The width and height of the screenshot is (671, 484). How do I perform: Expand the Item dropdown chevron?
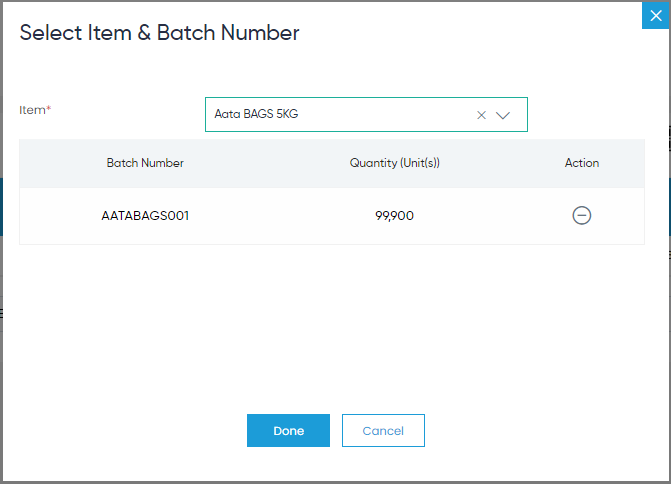503,115
